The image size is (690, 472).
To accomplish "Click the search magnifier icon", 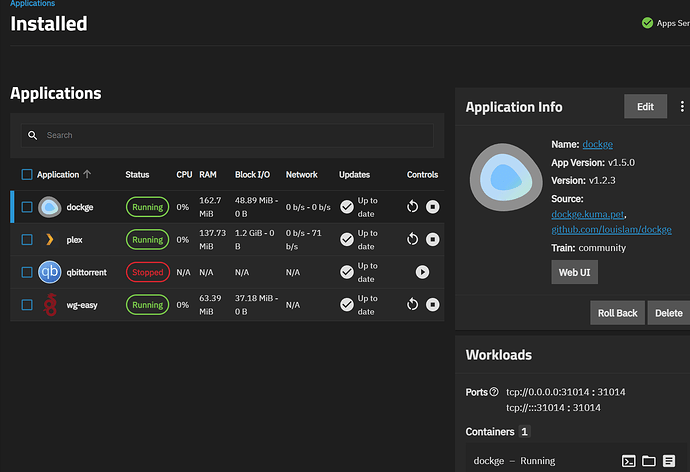I will pyautogui.click(x=33, y=135).
